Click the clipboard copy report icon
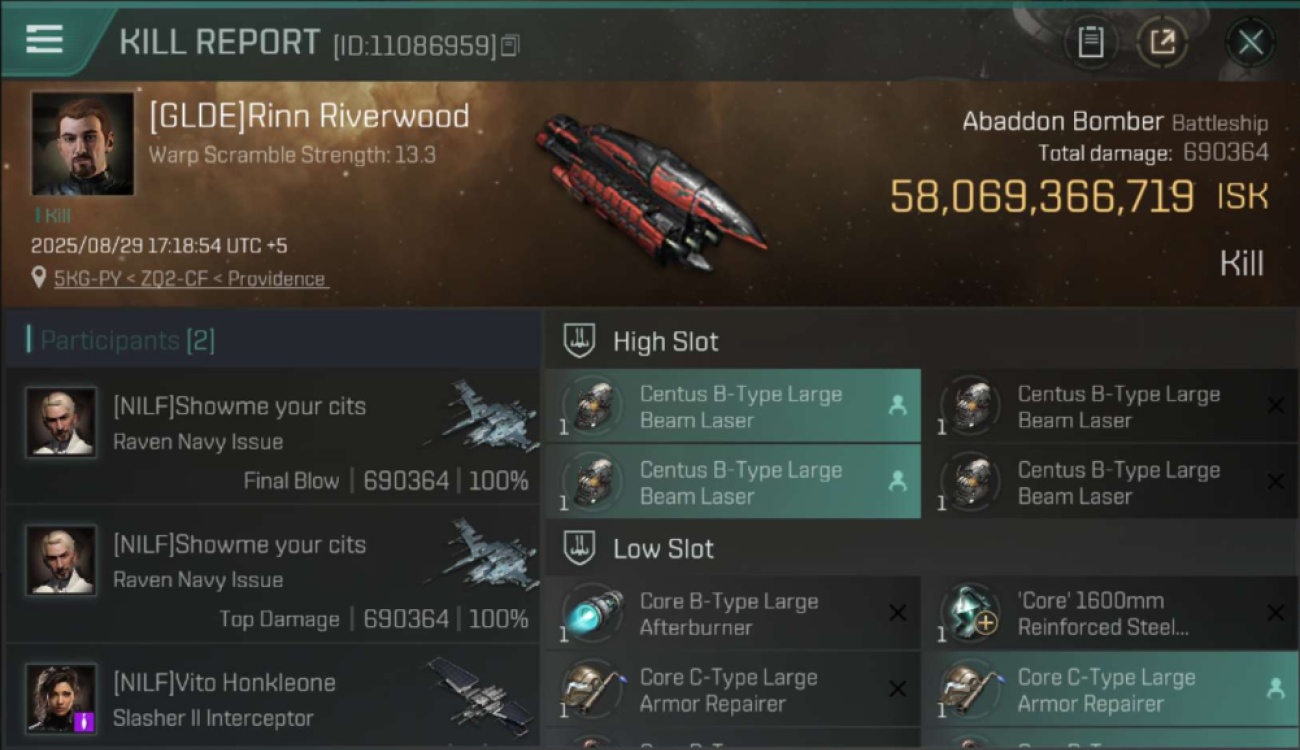 pyautogui.click(x=1090, y=42)
